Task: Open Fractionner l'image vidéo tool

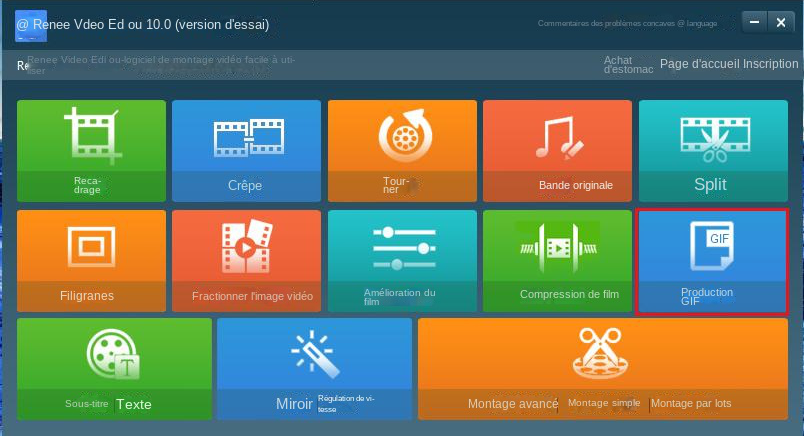Action: 246,259
